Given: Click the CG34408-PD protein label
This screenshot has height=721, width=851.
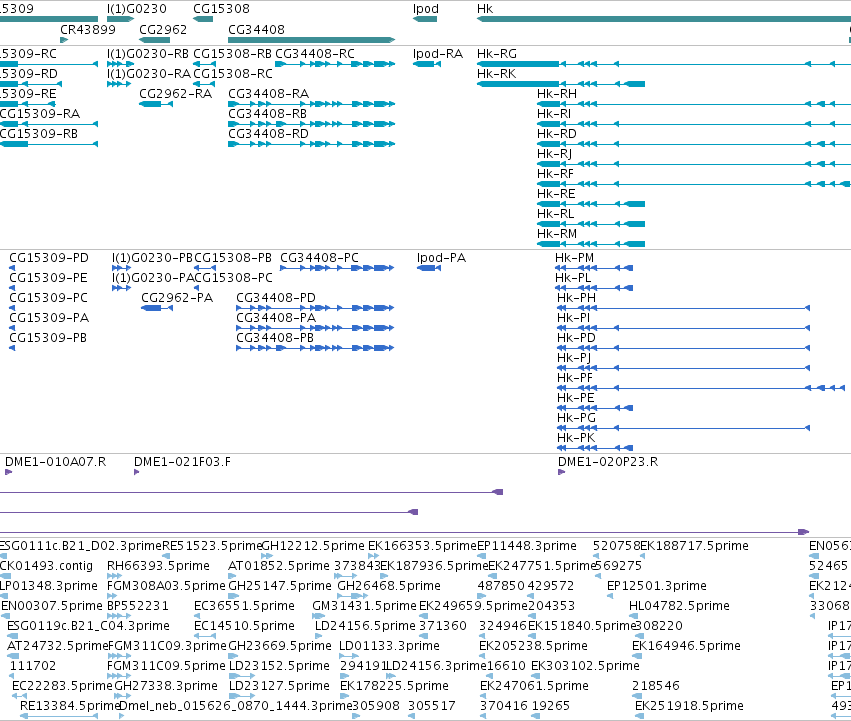Looking at the screenshot, I should click(x=276, y=298).
